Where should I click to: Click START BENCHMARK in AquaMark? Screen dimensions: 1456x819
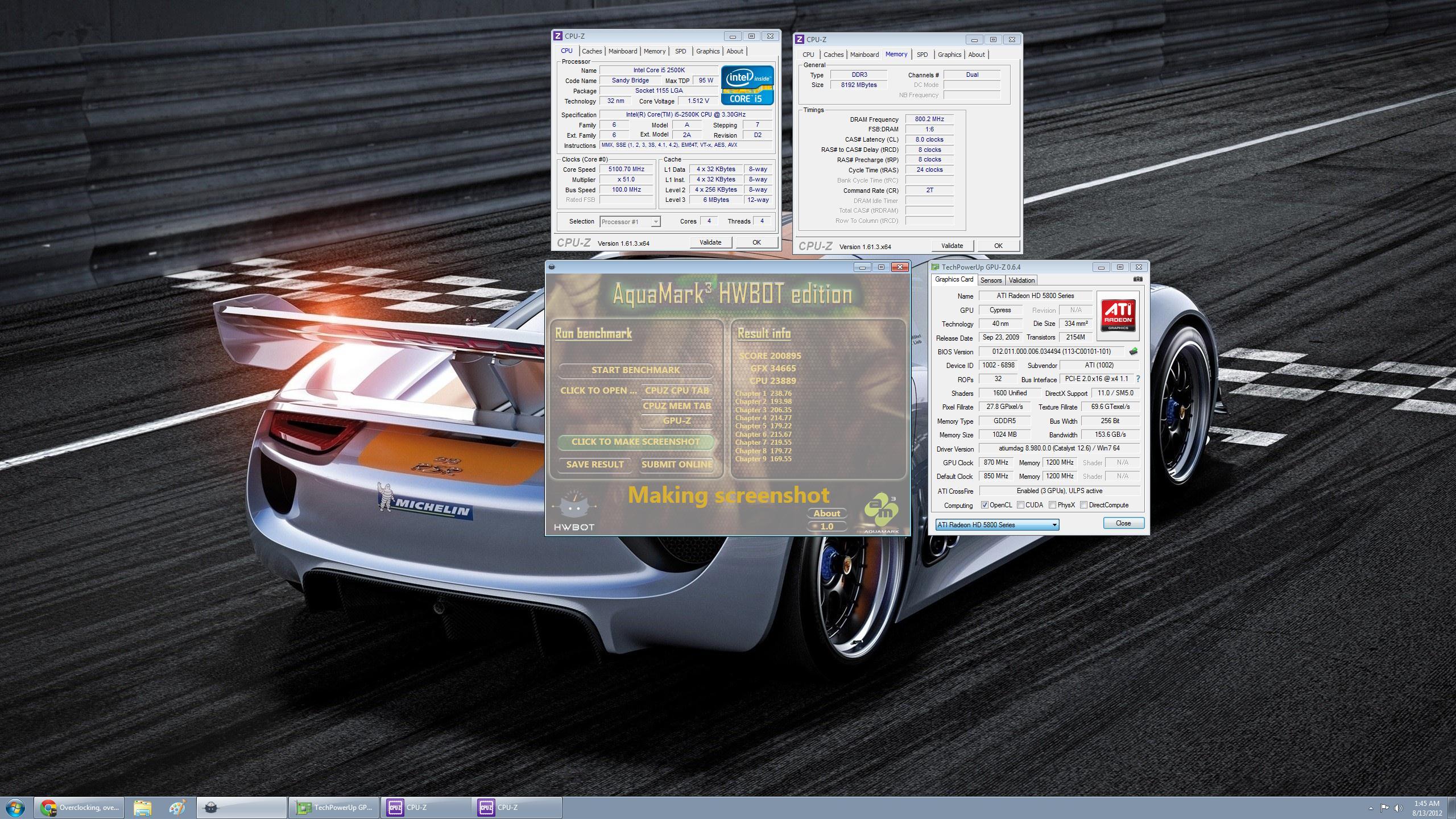coord(635,370)
